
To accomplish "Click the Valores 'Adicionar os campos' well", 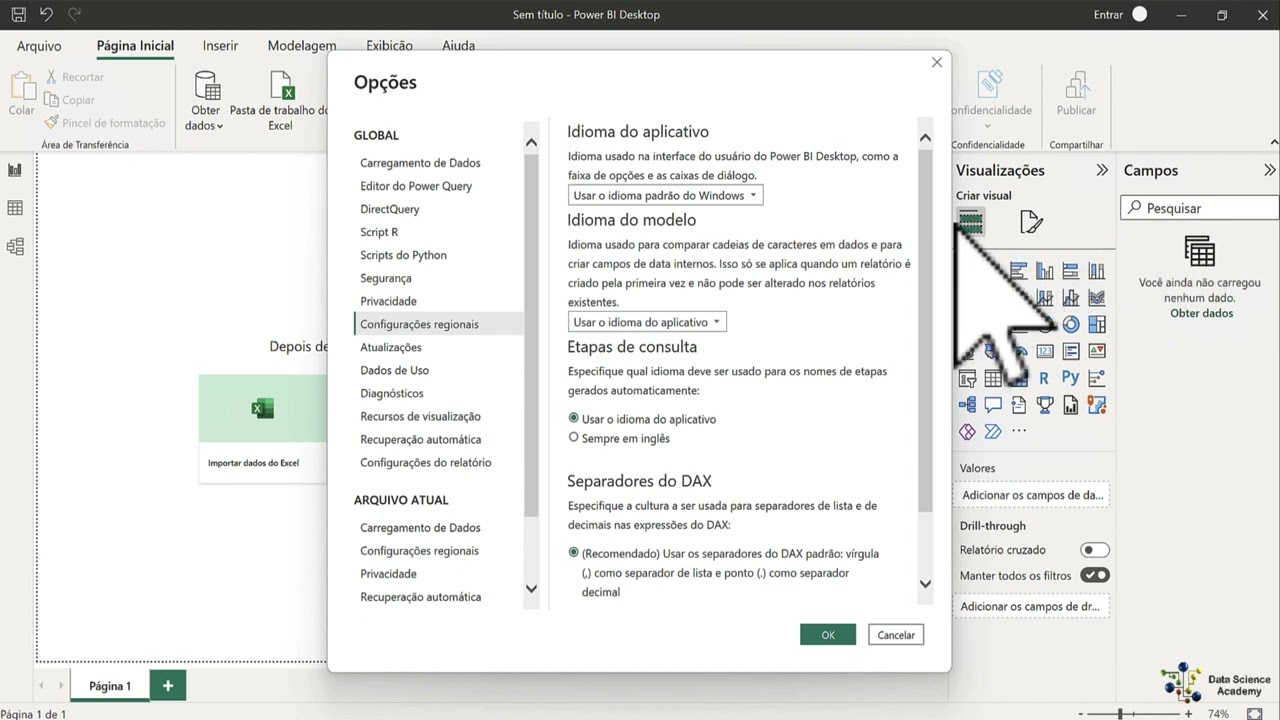I will [1032, 495].
